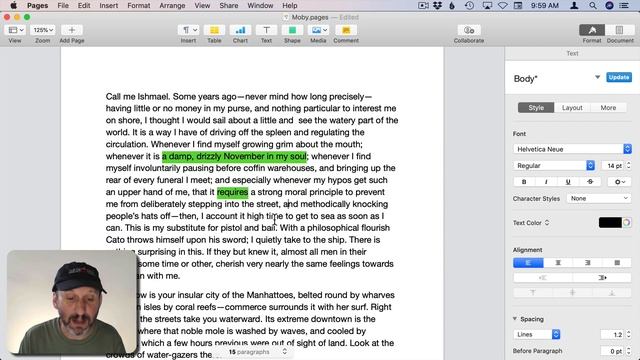The image size is (640, 360).
Task: Click the Update style button
Action: tap(619, 77)
